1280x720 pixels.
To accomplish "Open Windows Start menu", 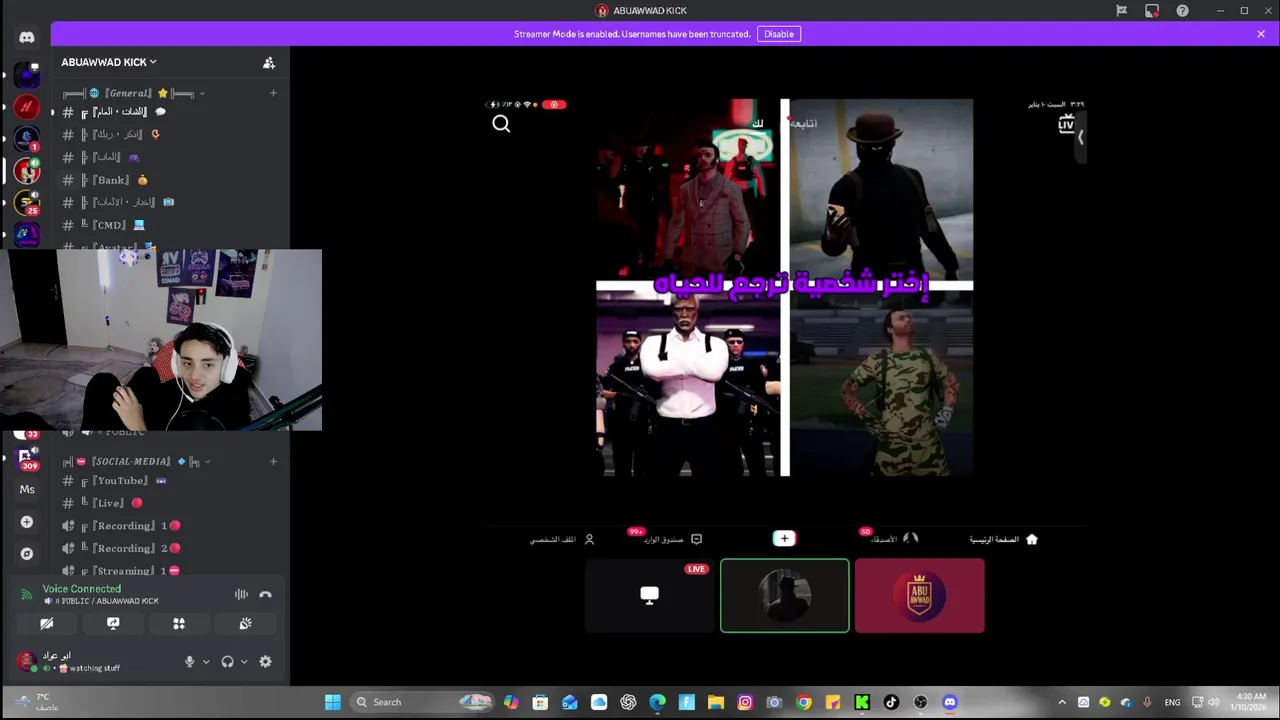I will [x=333, y=702].
